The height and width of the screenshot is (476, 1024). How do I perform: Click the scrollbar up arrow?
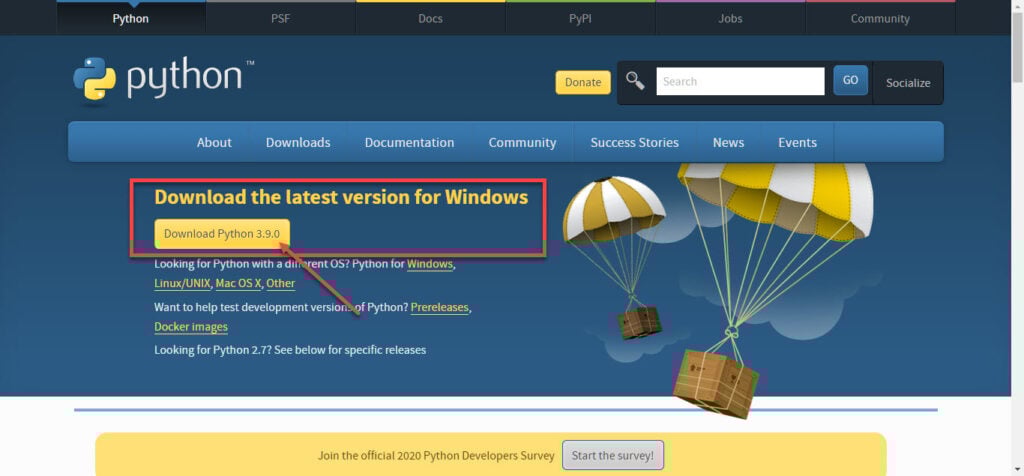(x=1017, y=5)
